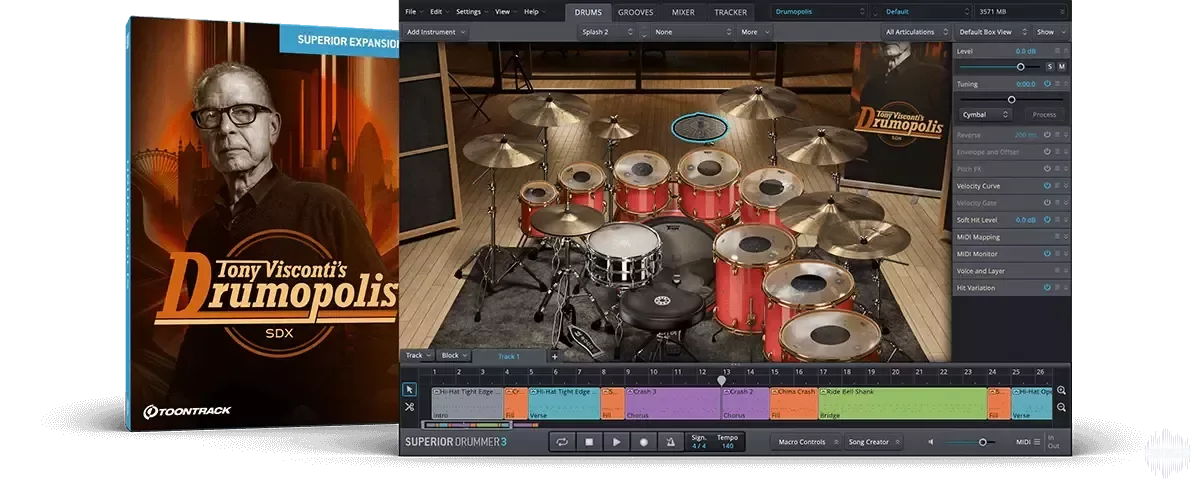Select the scissors cut tool
Image resolution: width=1200 pixels, height=488 pixels.
[x=410, y=407]
